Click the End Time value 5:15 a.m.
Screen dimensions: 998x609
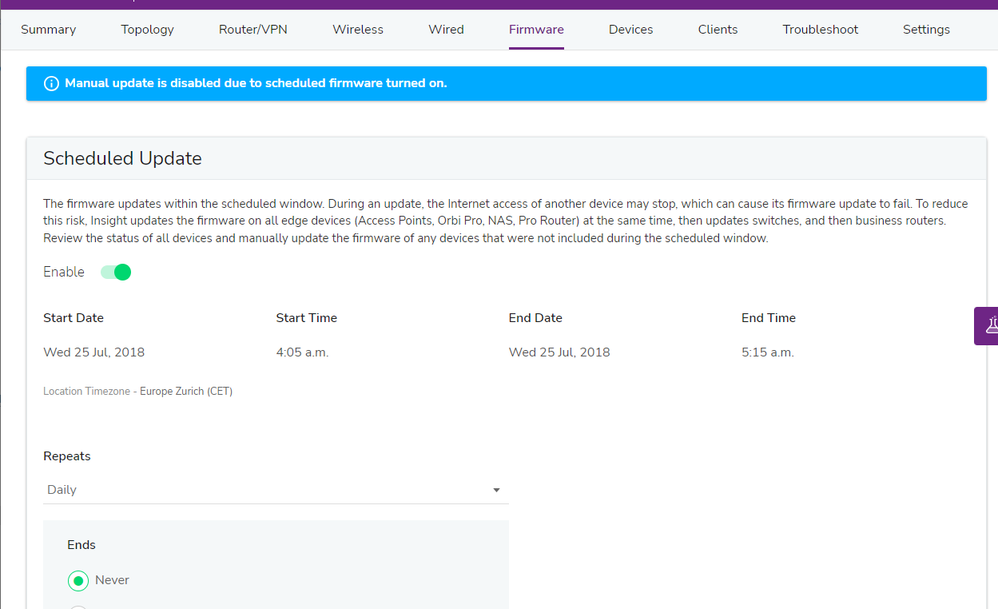pyautogui.click(x=768, y=352)
